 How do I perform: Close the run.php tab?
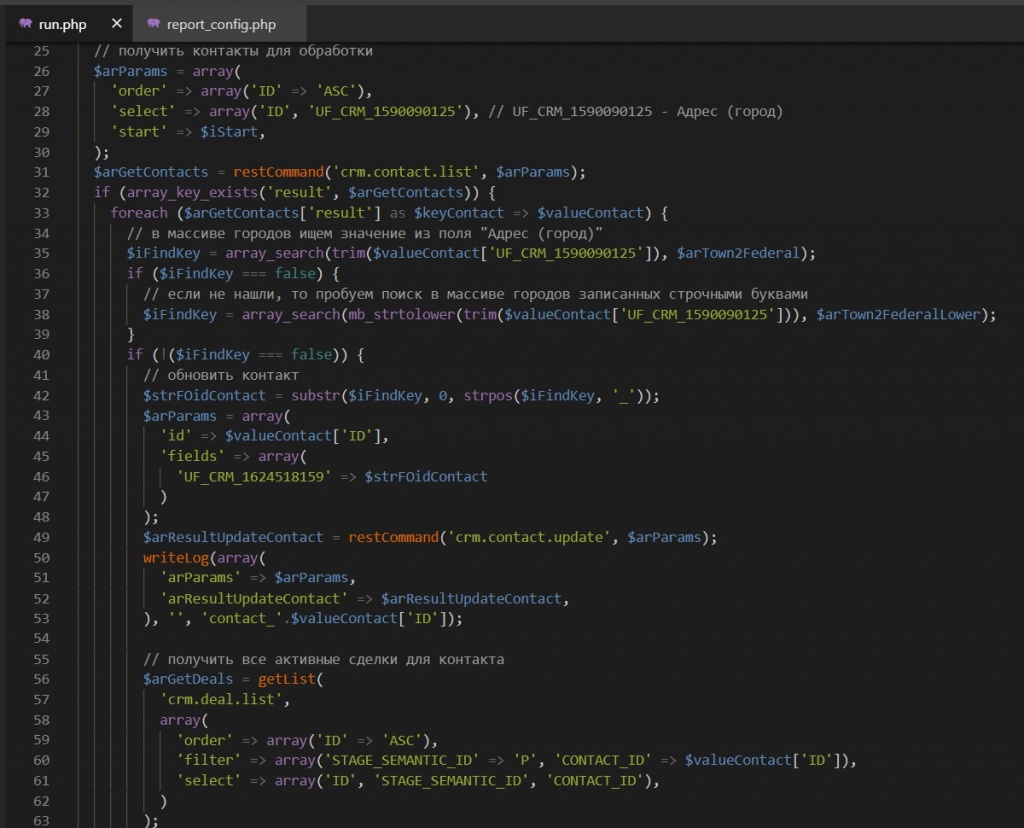click(117, 24)
